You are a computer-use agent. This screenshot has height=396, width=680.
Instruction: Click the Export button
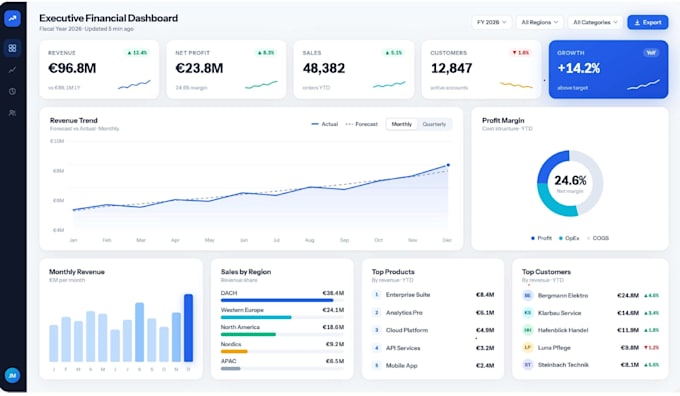click(648, 22)
